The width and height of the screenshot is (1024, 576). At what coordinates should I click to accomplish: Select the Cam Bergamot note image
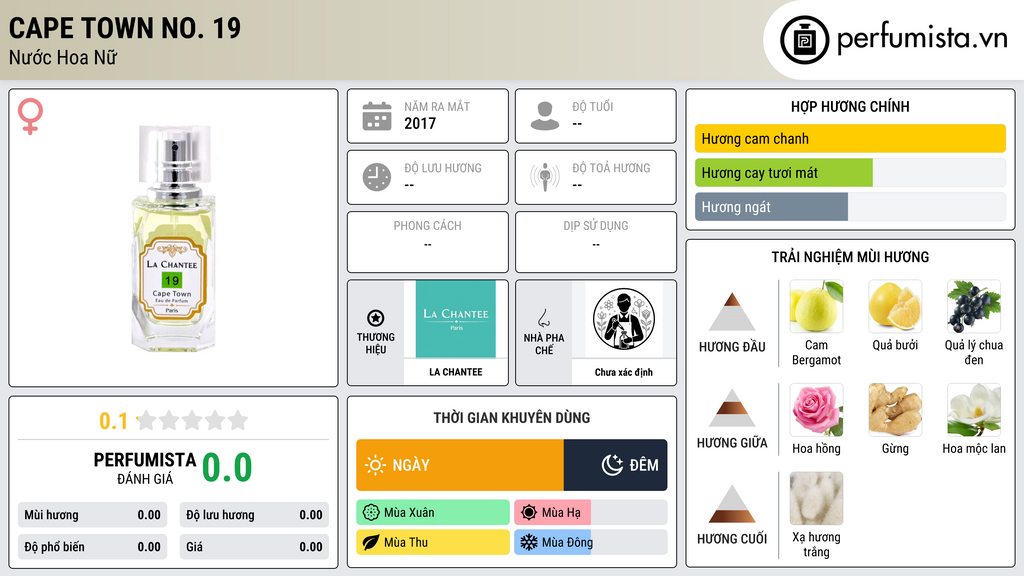coord(816,306)
